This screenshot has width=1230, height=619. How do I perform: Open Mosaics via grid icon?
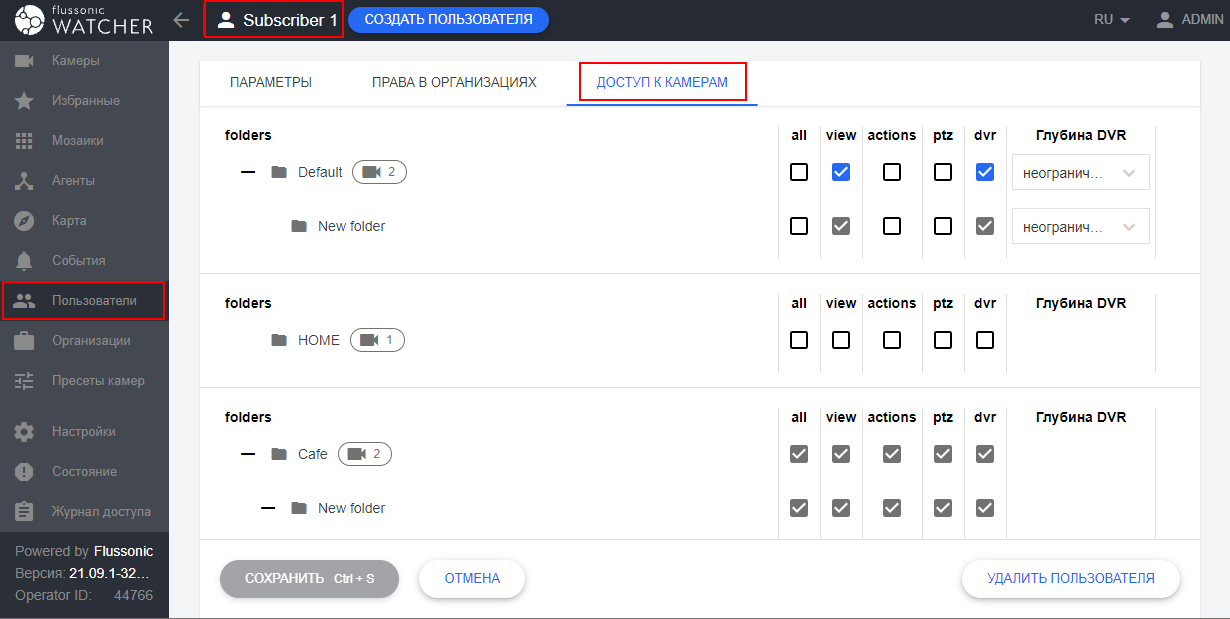25,141
